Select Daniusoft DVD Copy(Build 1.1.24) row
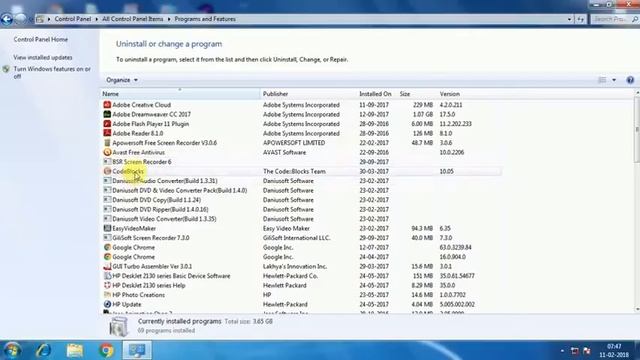Image resolution: width=640 pixels, height=360 pixels. tap(301, 200)
